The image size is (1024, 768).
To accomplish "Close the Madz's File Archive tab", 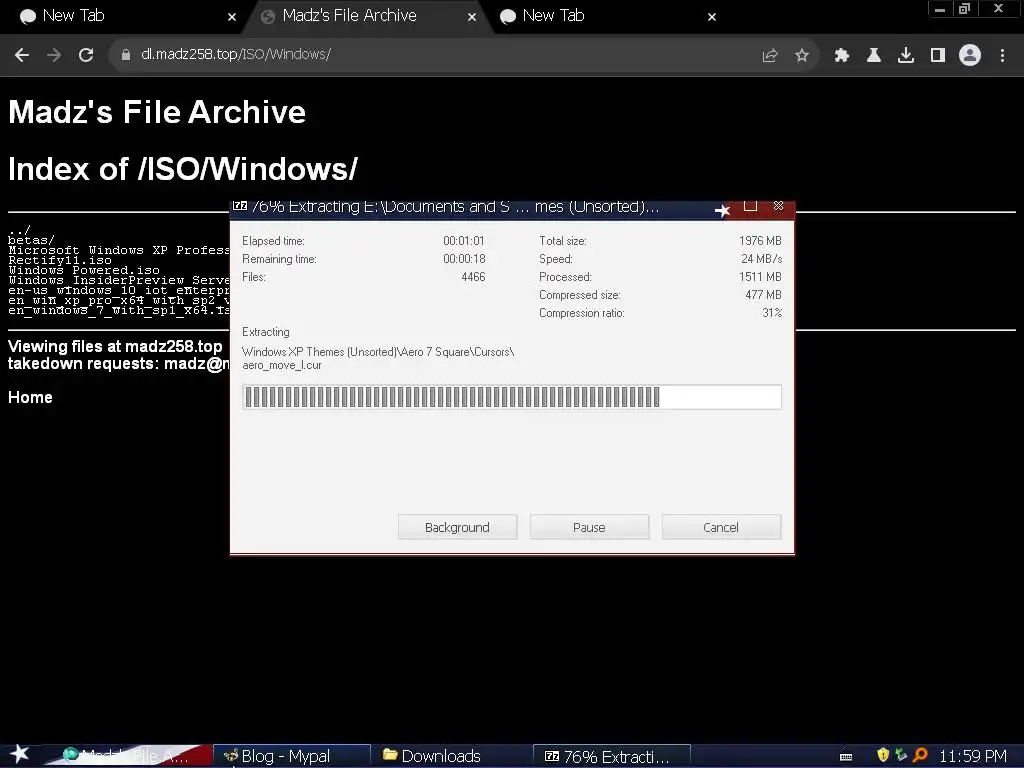I will click(472, 17).
